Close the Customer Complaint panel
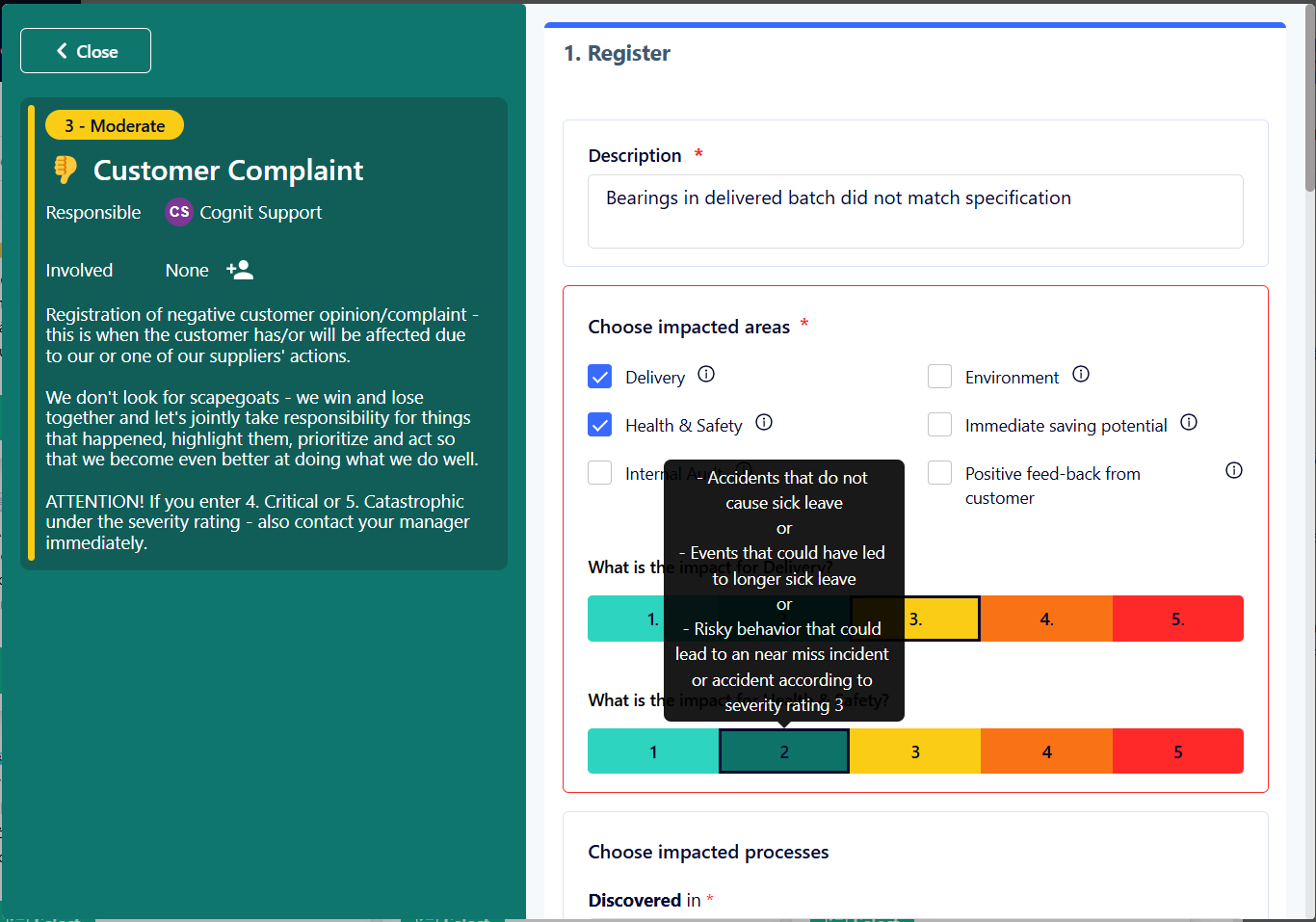Image resolution: width=1316 pixels, height=922 pixels. click(86, 51)
